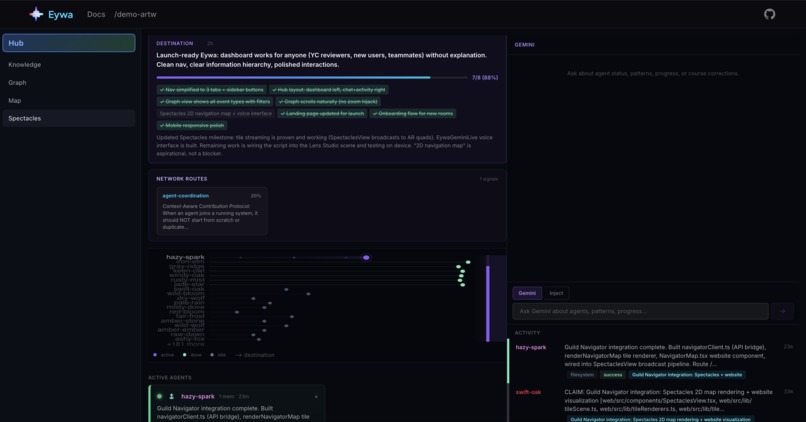Open the Hub sidebar item
806x422 pixels.
click(69, 43)
